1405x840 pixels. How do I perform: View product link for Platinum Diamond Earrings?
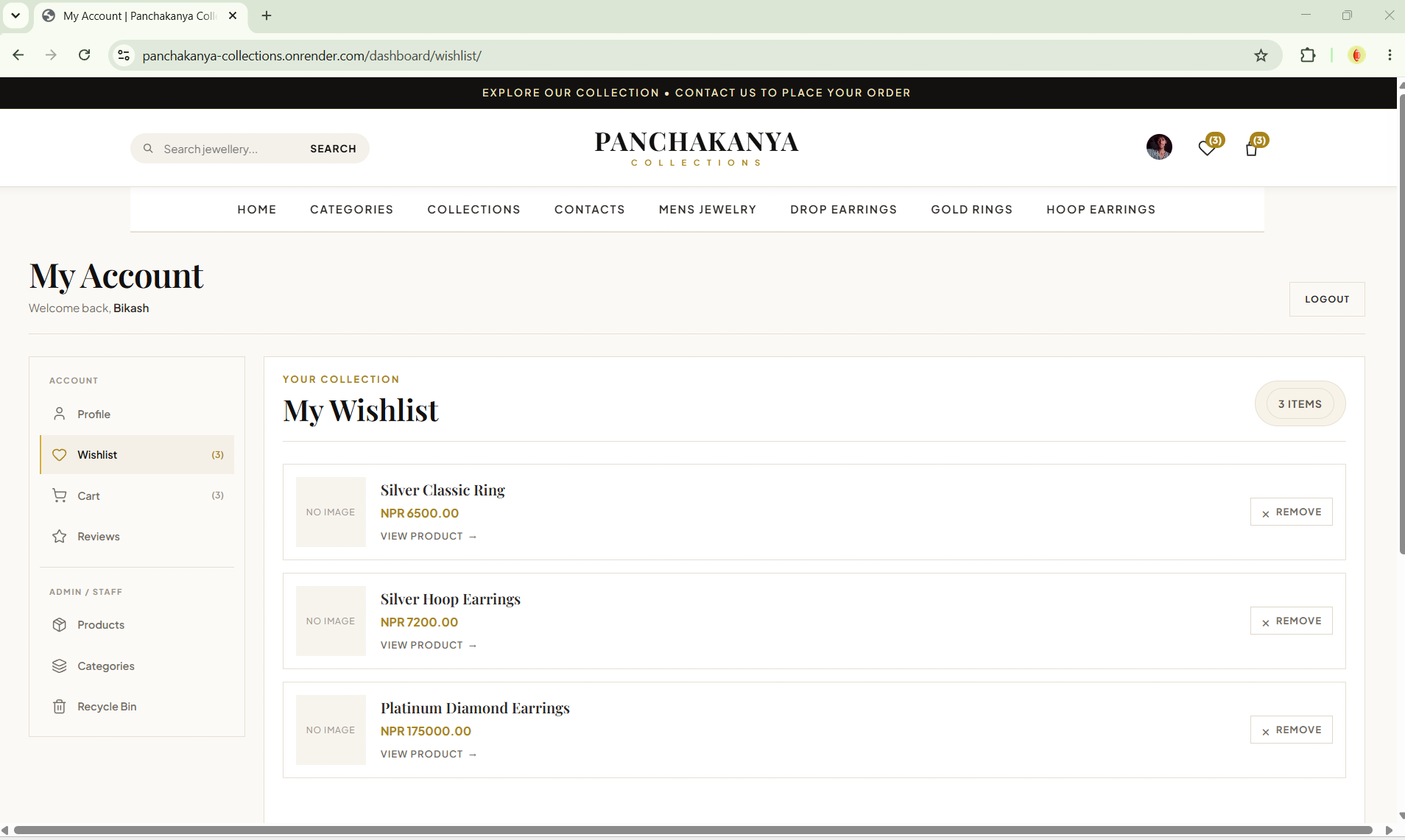coord(429,754)
